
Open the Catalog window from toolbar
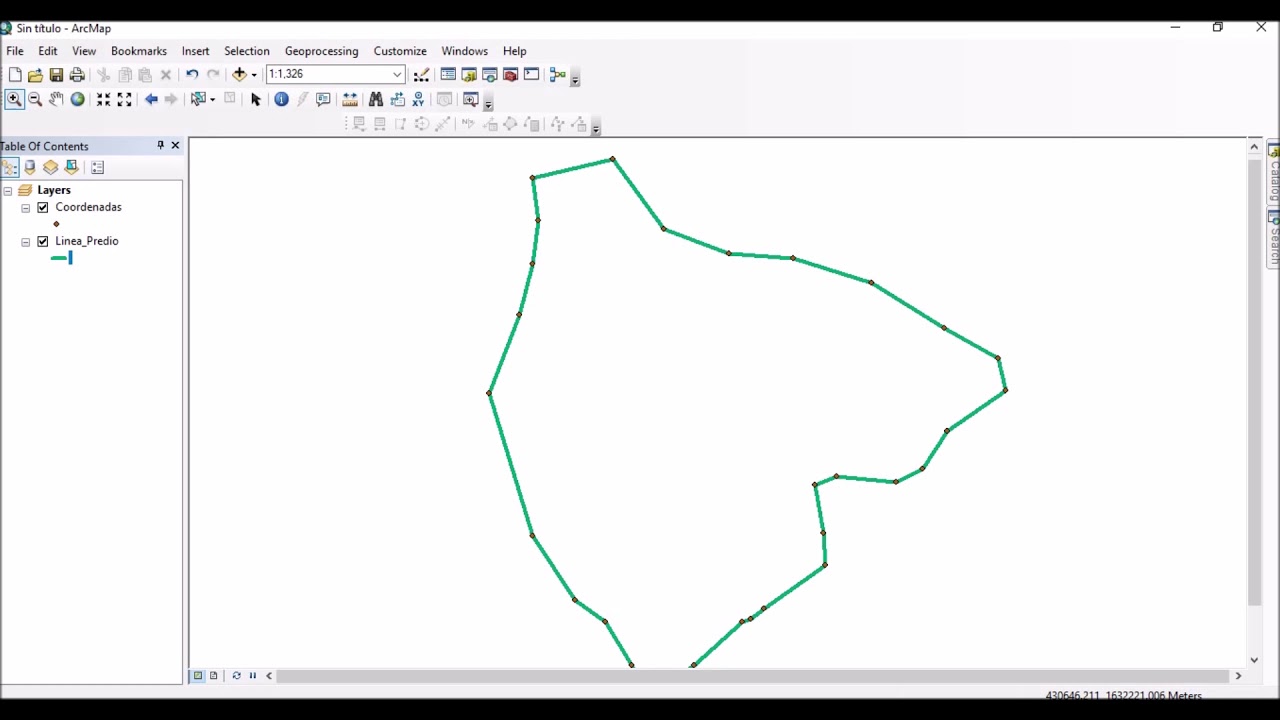[469, 75]
